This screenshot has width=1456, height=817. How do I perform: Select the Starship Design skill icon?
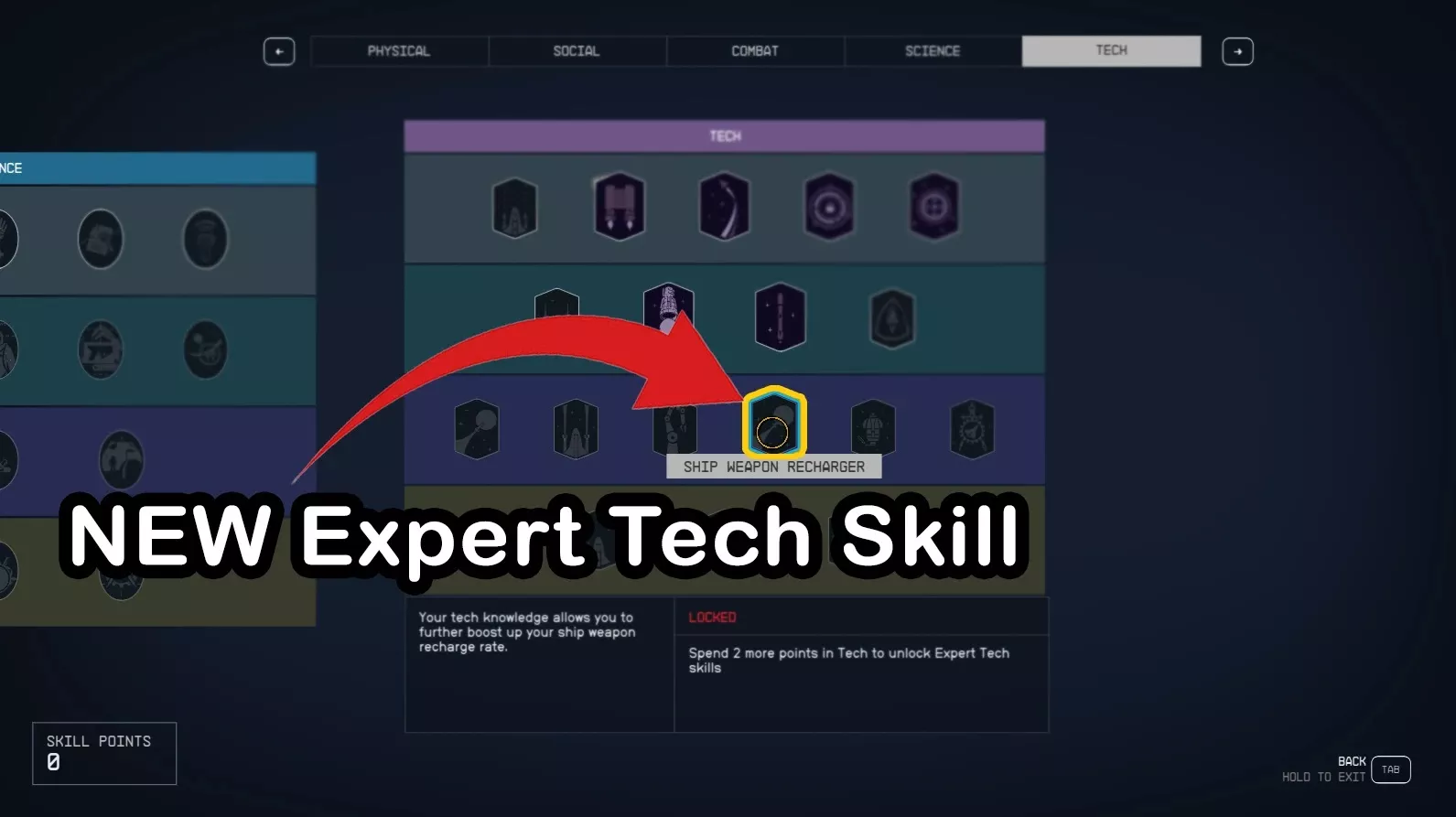pyautogui.click(x=873, y=428)
